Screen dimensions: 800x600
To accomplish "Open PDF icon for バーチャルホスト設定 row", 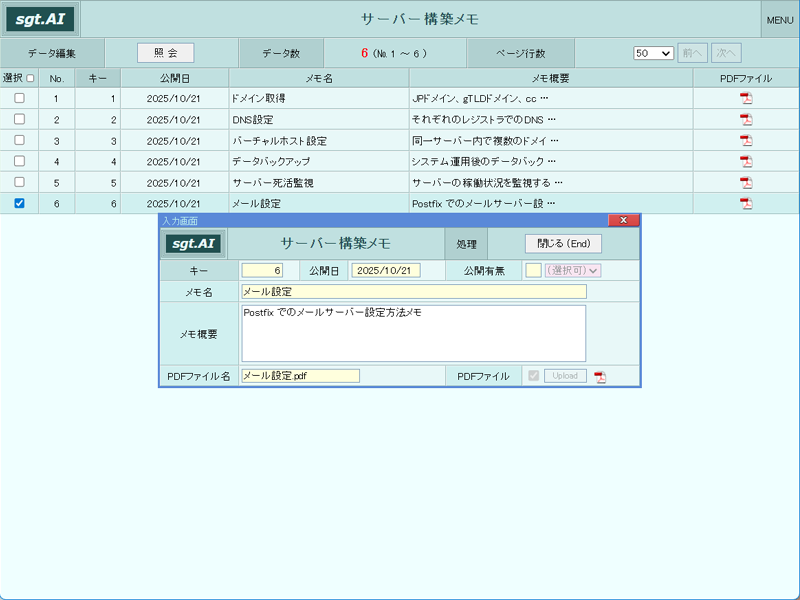I will point(746,140).
